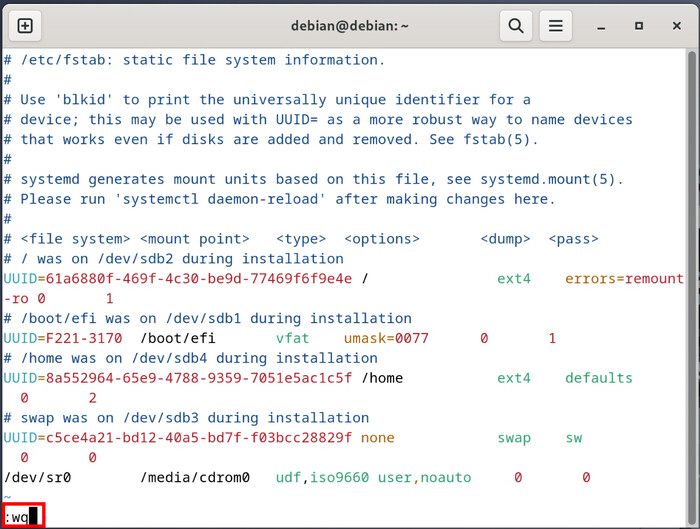This screenshot has width=700, height=529.
Task: Click the '<type>' column header
Action: click(301, 239)
